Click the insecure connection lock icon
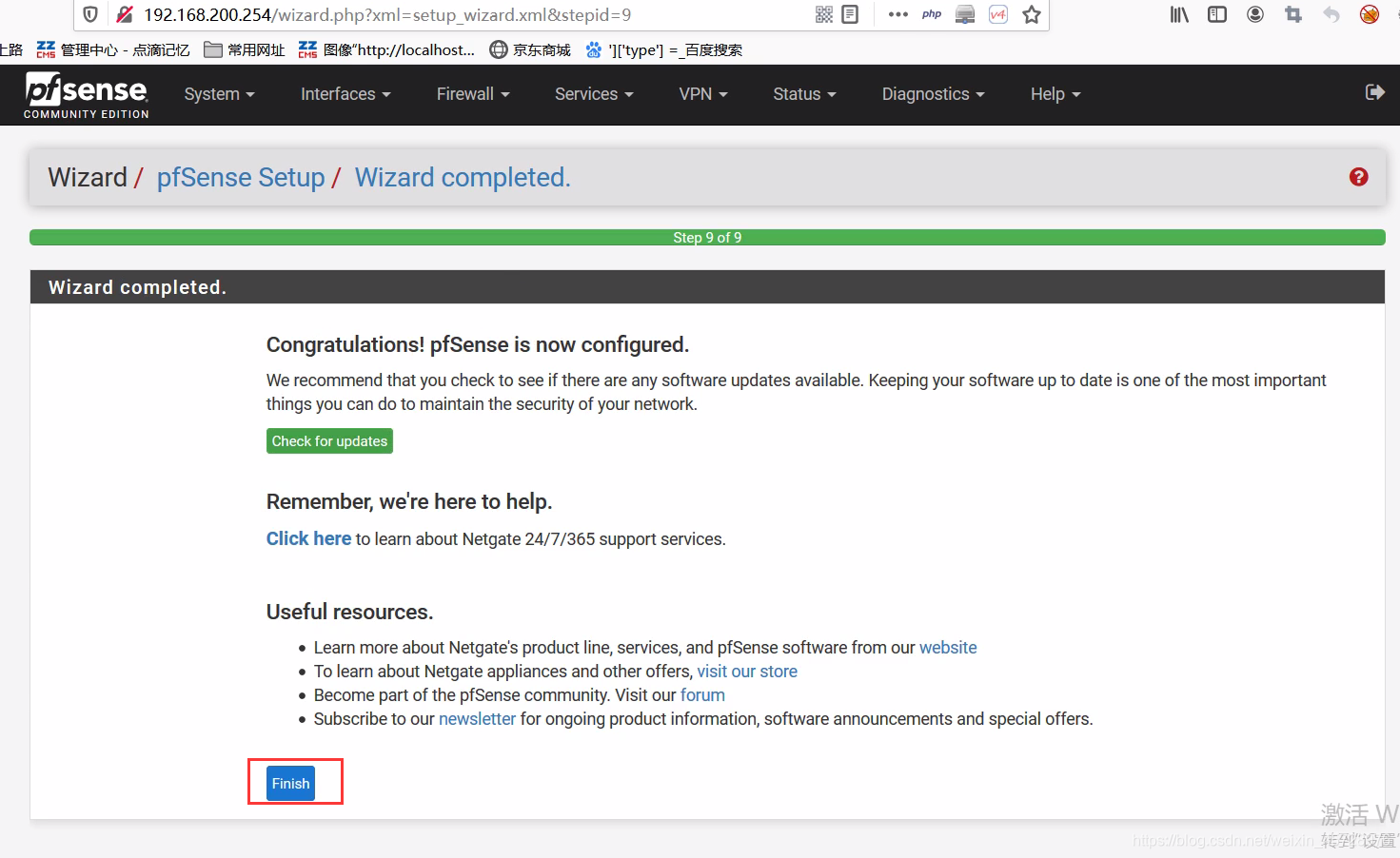The width and height of the screenshot is (1400, 858). (124, 14)
